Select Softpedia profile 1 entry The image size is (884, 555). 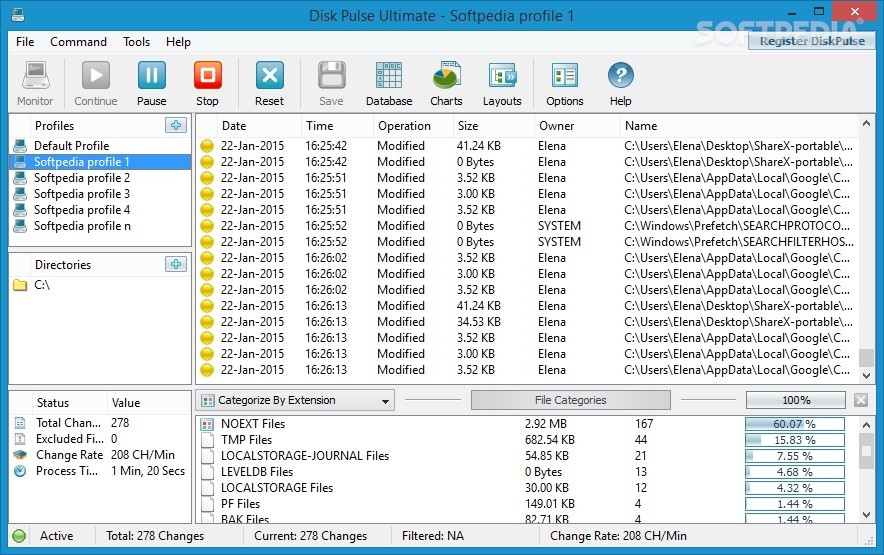[100, 162]
